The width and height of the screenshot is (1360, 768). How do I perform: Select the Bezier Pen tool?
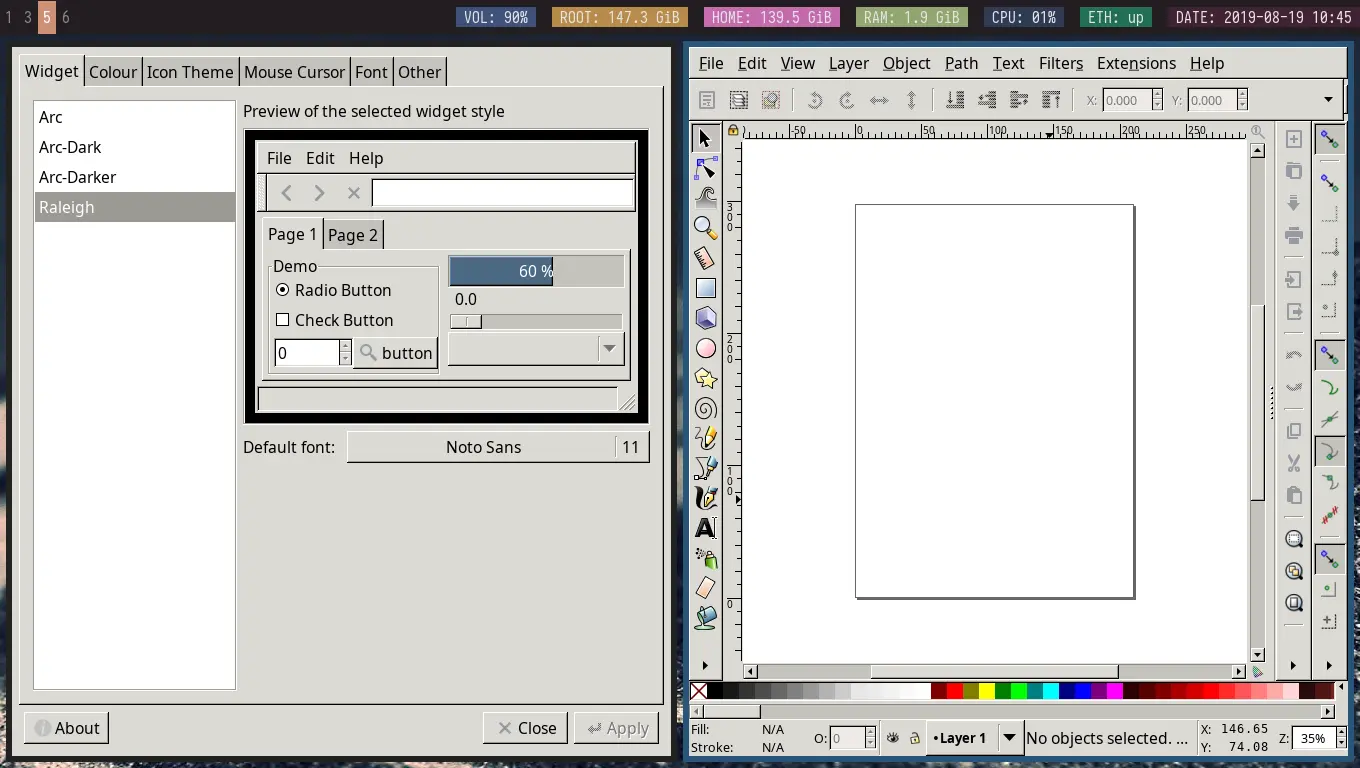(x=706, y=468)
